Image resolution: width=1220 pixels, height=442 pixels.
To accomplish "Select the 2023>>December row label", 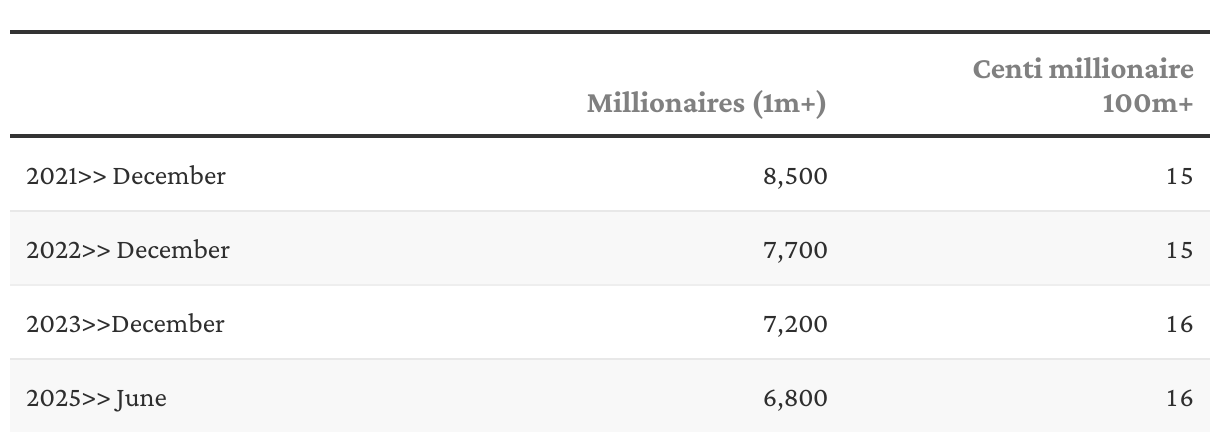I will coord(125,324).
